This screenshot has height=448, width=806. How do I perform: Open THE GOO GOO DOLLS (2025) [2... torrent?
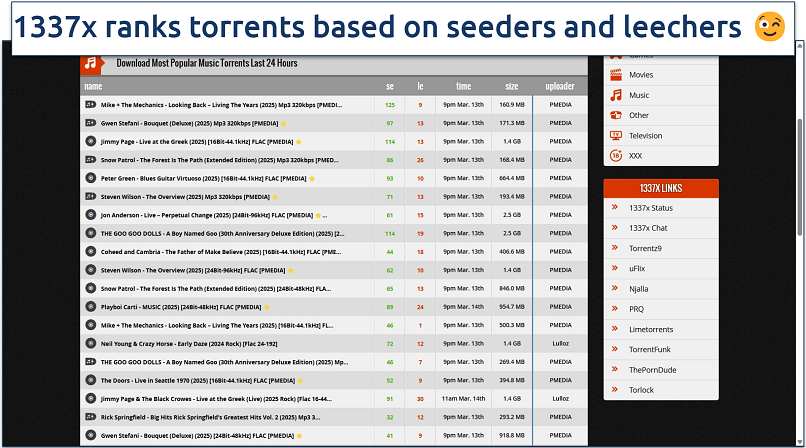click(x=223, y=233)
